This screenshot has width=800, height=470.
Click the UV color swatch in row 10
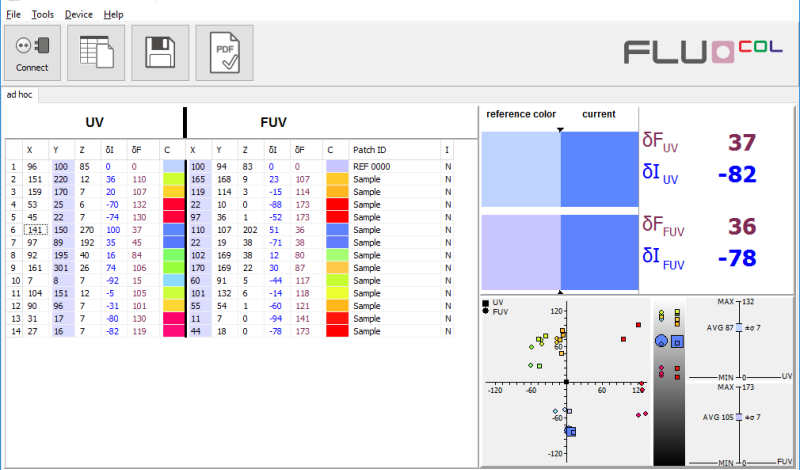point(173,280)
